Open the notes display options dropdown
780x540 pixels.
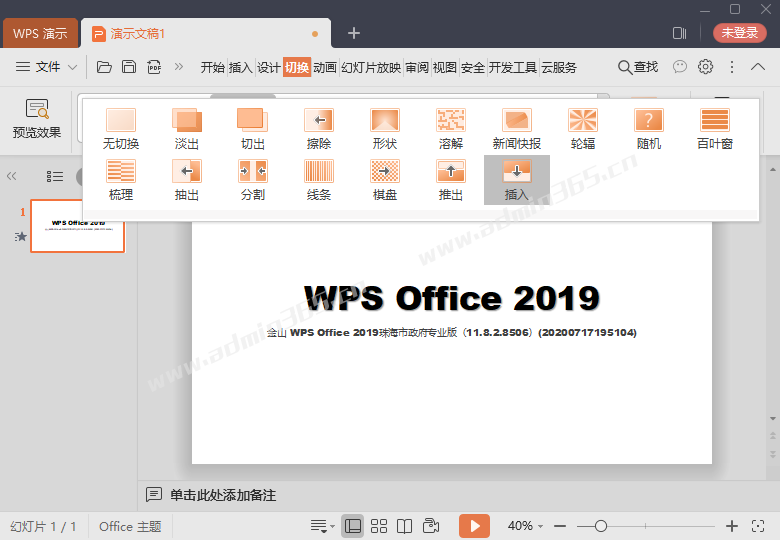click(322, 526)
